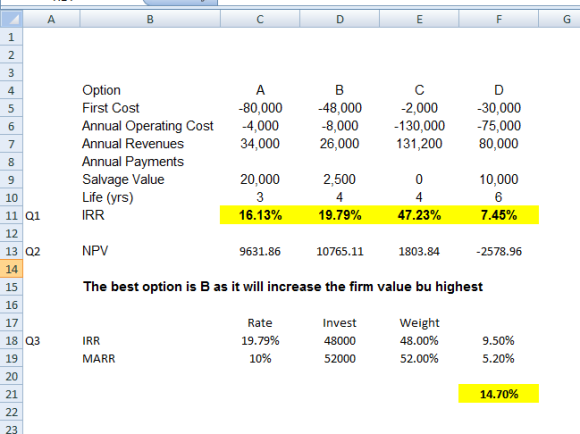Select column F header
The image size is (580, 434).
[x=499, y=19]
